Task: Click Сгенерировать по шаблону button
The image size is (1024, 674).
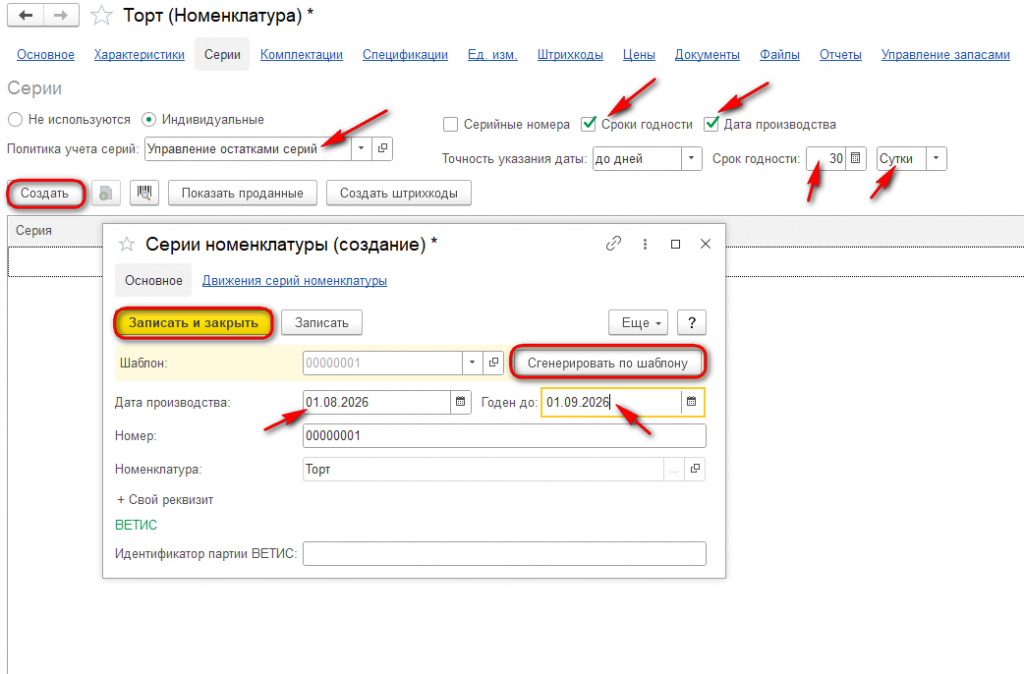Action: point(607,362)
